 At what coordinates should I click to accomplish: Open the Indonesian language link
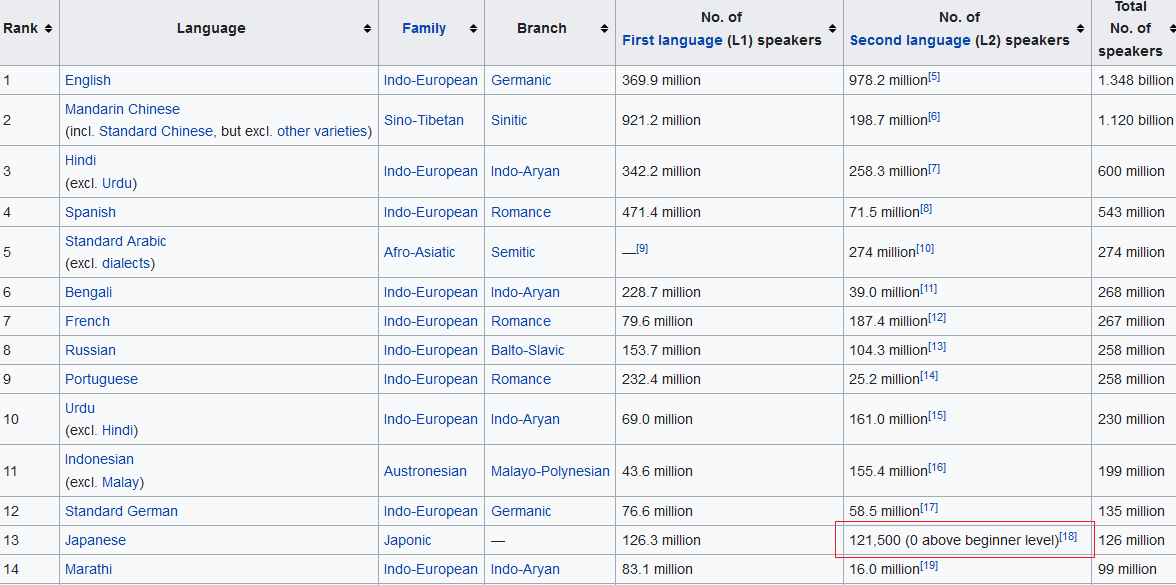click(99, 459)
